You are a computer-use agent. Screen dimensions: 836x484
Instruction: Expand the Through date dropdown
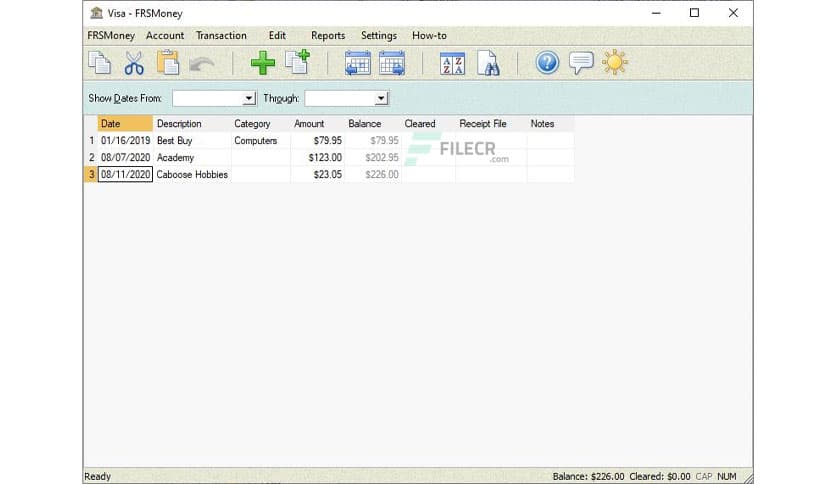click(381, 99)
